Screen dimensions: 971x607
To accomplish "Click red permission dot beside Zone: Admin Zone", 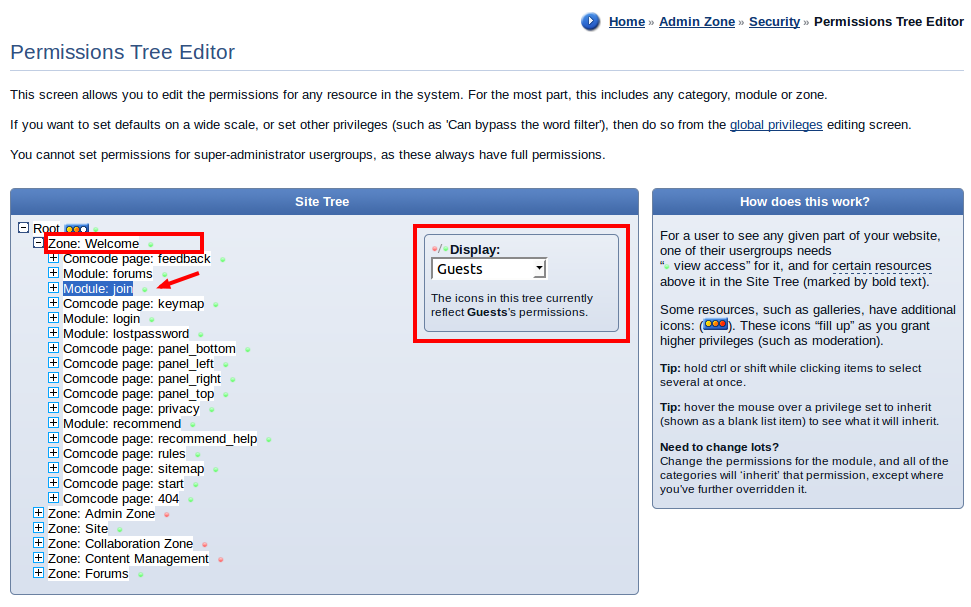I will [x=166, y=514].
